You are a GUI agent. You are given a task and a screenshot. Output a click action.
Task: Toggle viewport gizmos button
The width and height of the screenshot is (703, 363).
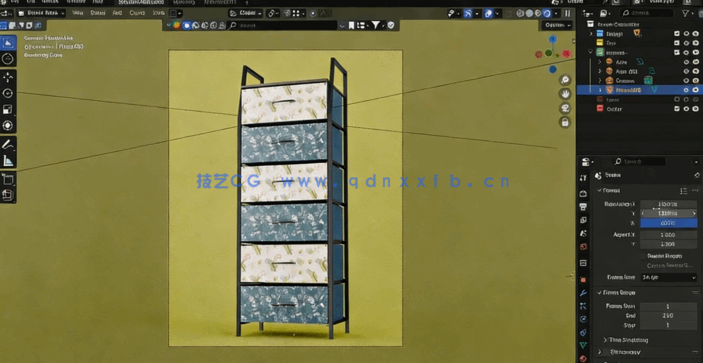click(x=468, y=13)
